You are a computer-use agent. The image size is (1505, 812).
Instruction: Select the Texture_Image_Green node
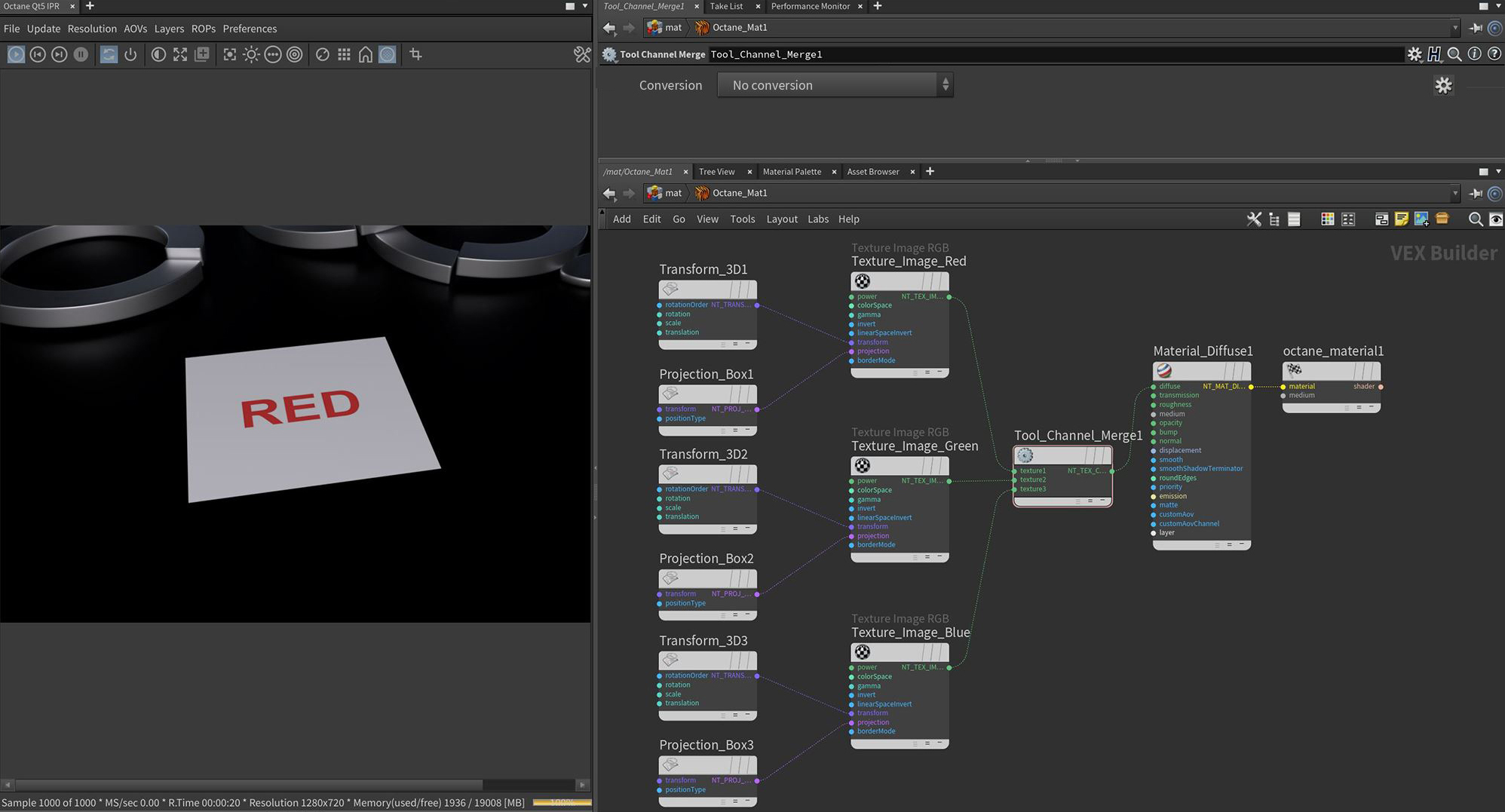click(899, 466)
